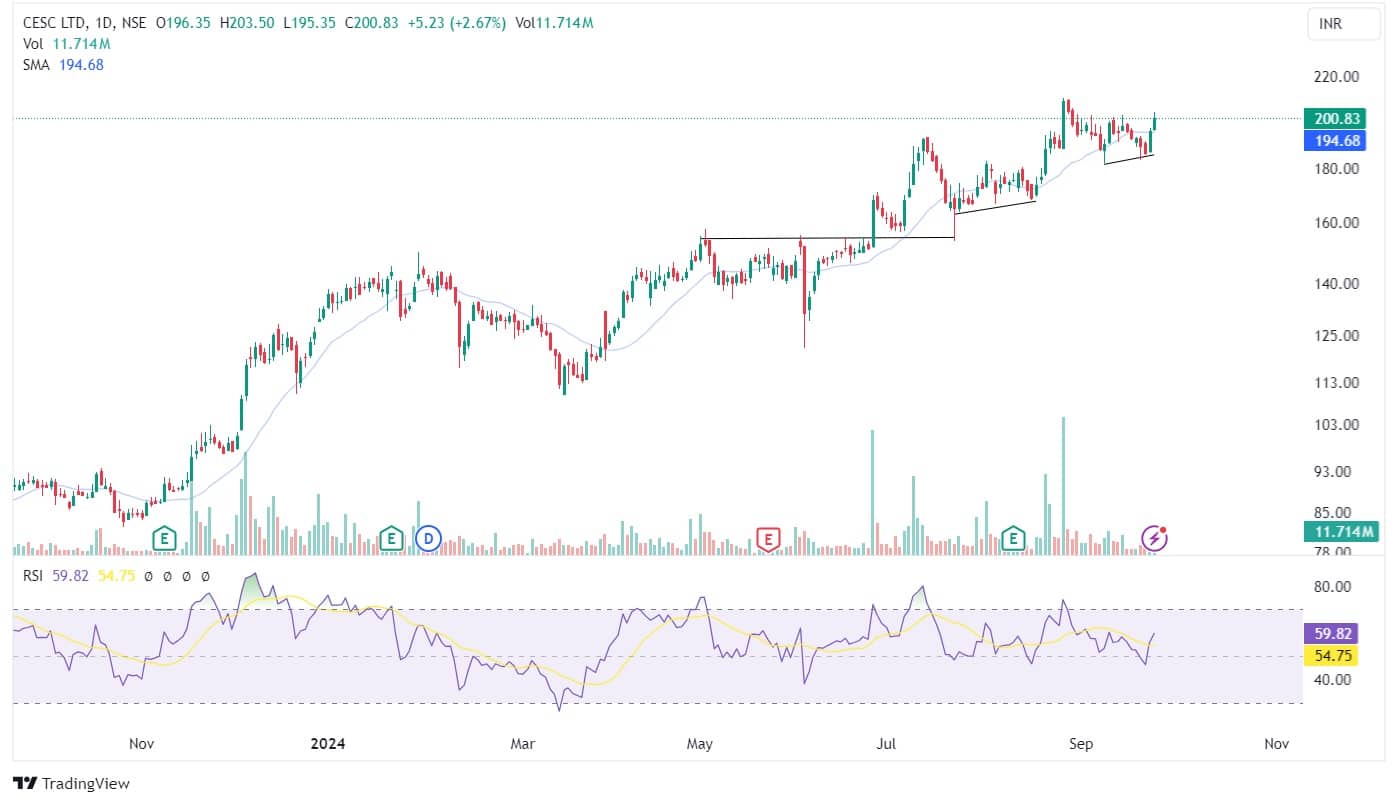Viewport: 1398px width, 805px height.
Task: Click the green earnings E marker beside the D marker
Action: click(x=392, y=539)
